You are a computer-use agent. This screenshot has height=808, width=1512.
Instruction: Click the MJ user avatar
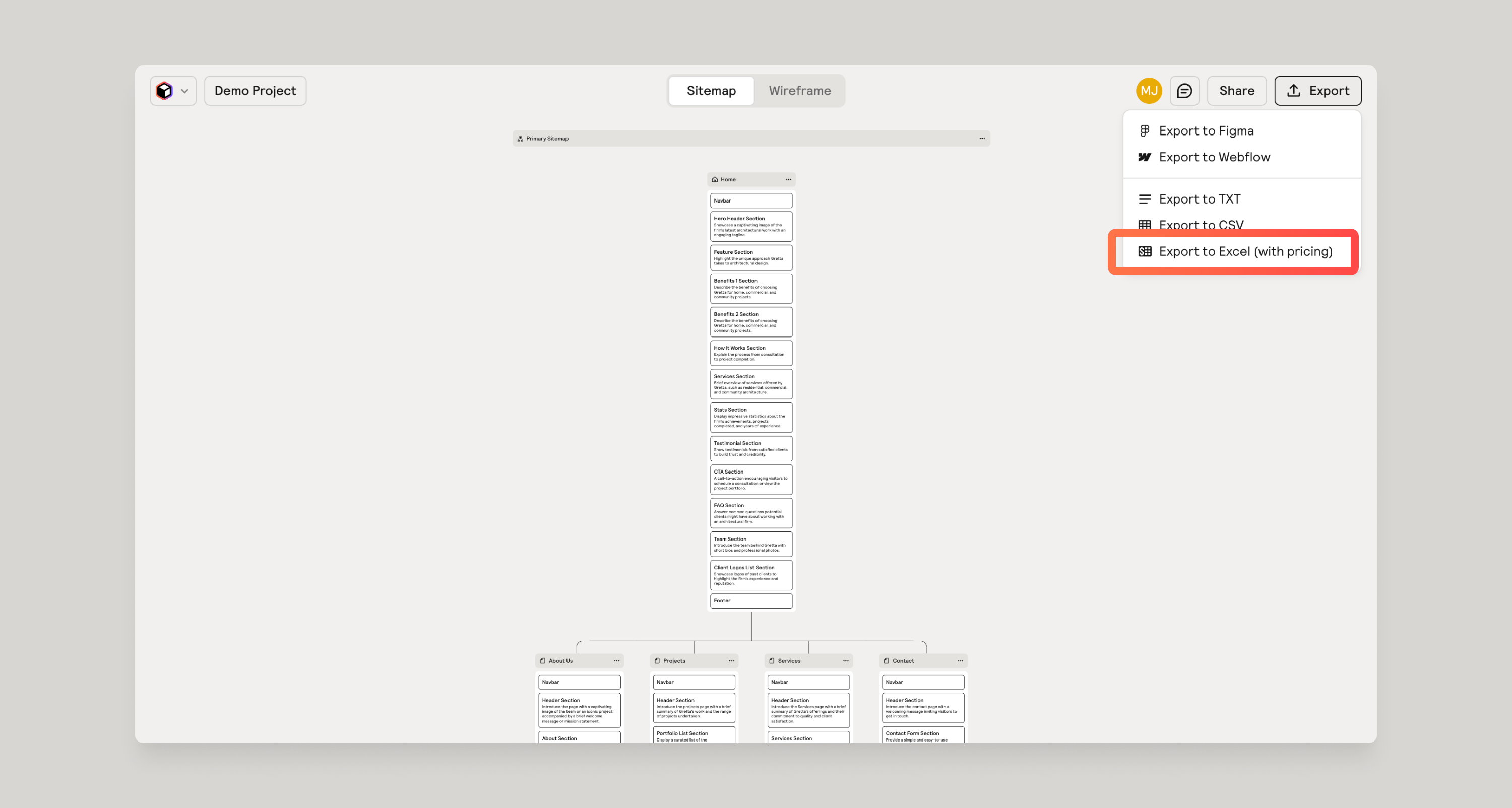pyautogui.click(x=1148, y=90)
